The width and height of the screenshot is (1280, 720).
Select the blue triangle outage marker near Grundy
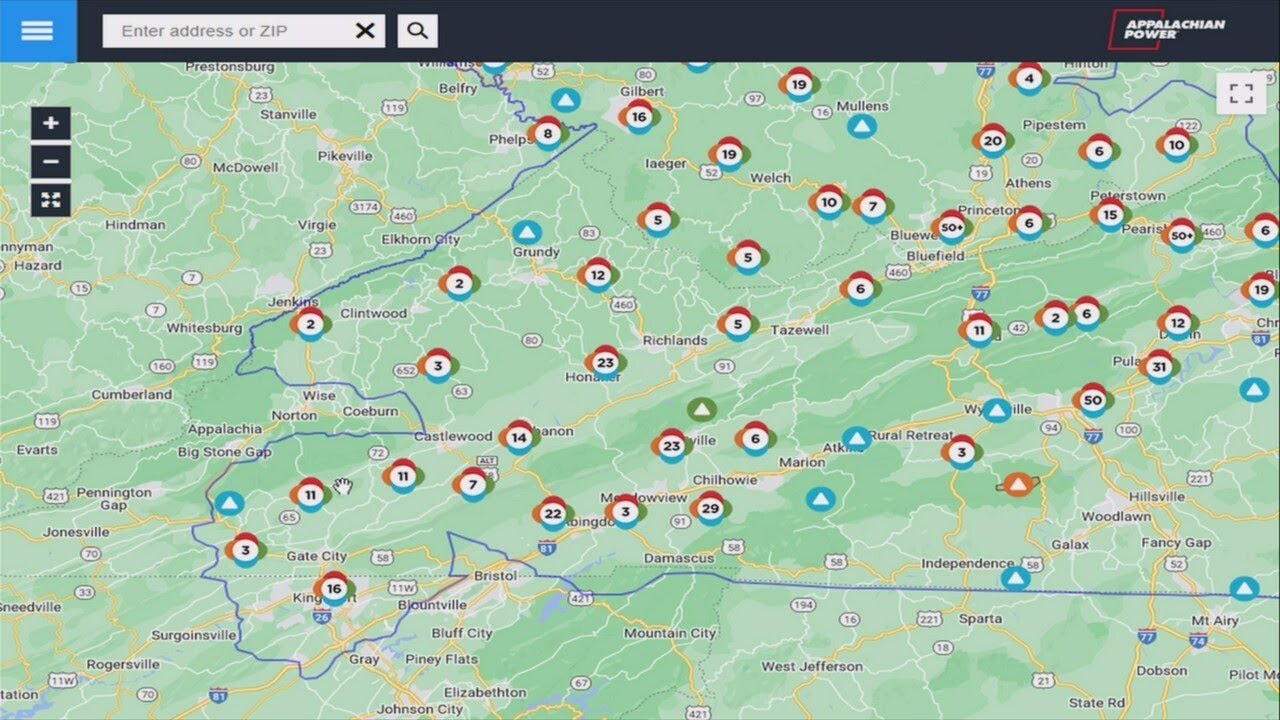click(527, 233)
